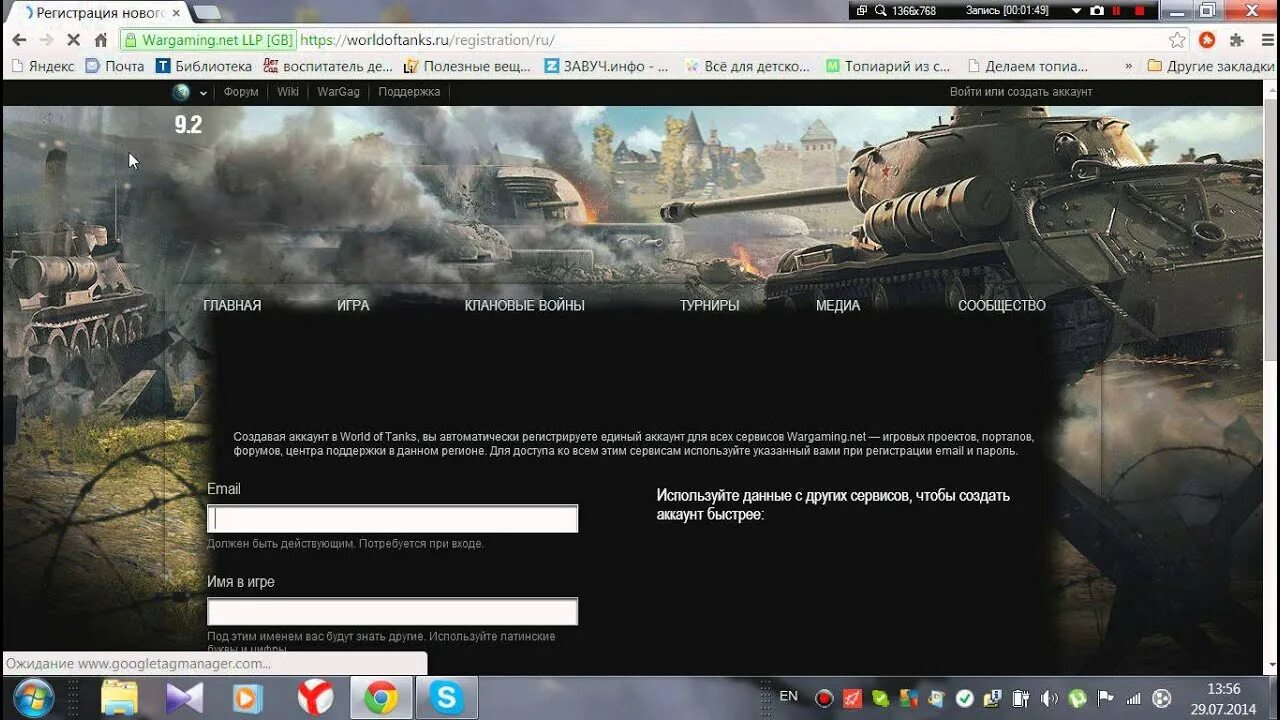This screenshot has height=720, width=1280.
Task: Open the воспитатель де... bookmark
Action: pos(328,66)
